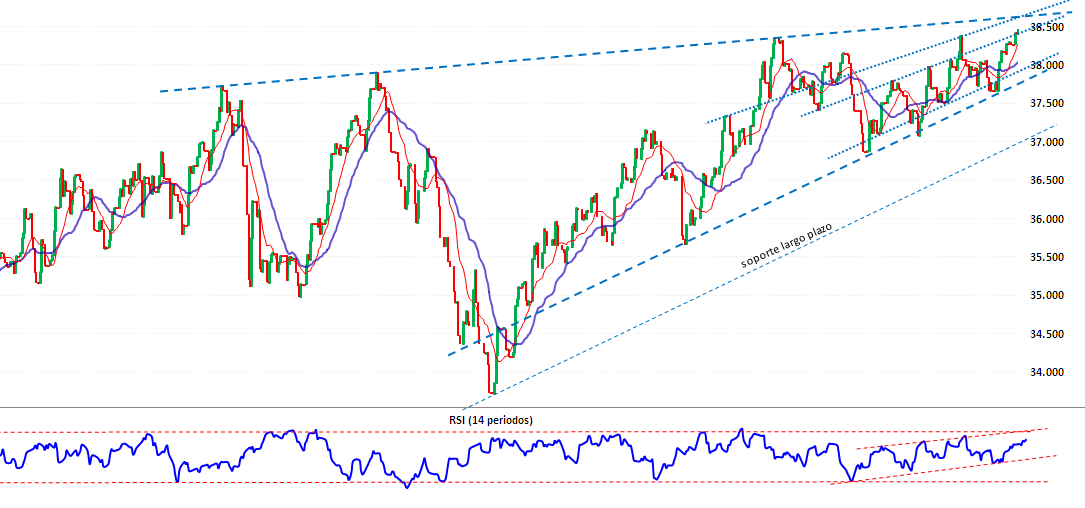Click the 34.000 price axis label
Viewport: 1085px width, 508px height.
(x=1046, y=372)
